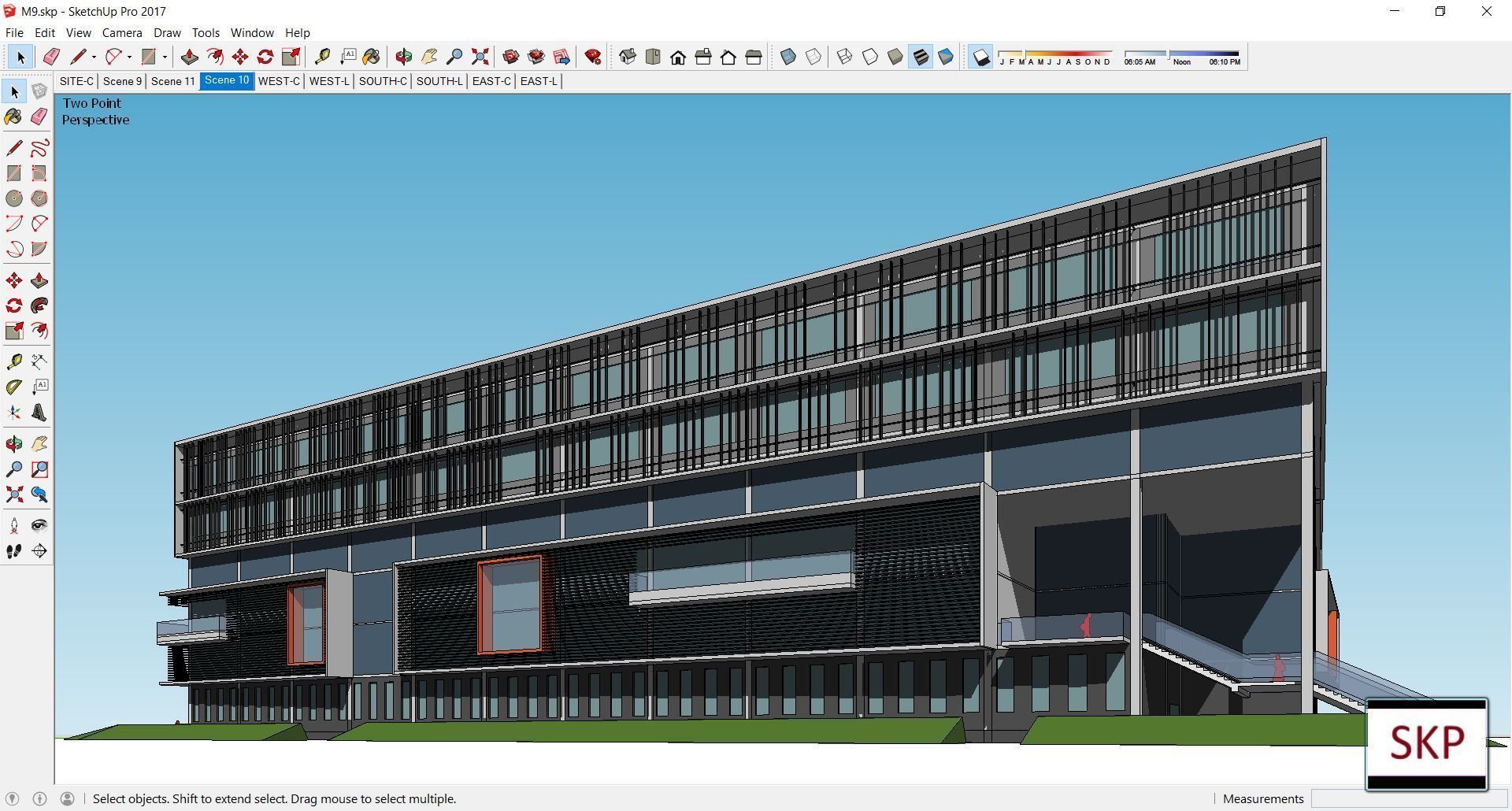The height and width of the screenshot is (811, 1512).
Task: Open the Camera menu
Action: pyautogui.click(x=122, y=33)
